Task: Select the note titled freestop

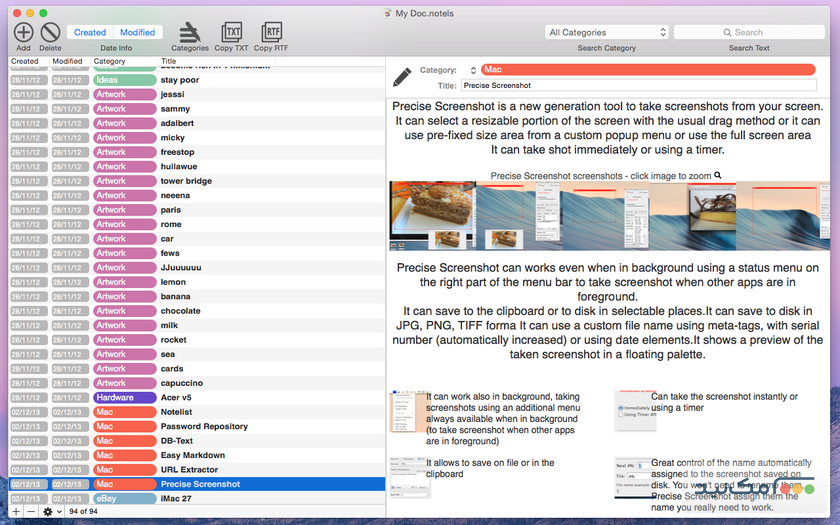Action: point(197,152)
